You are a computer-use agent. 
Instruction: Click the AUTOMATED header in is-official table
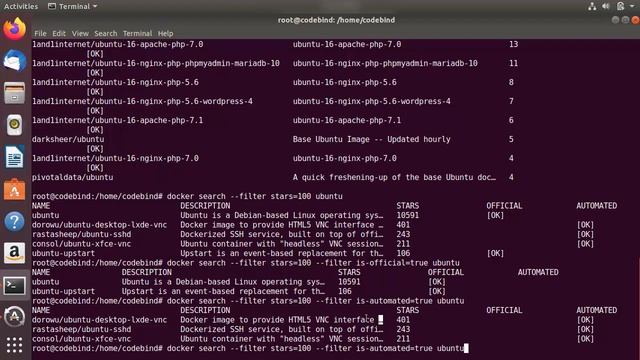pos(538,272)
